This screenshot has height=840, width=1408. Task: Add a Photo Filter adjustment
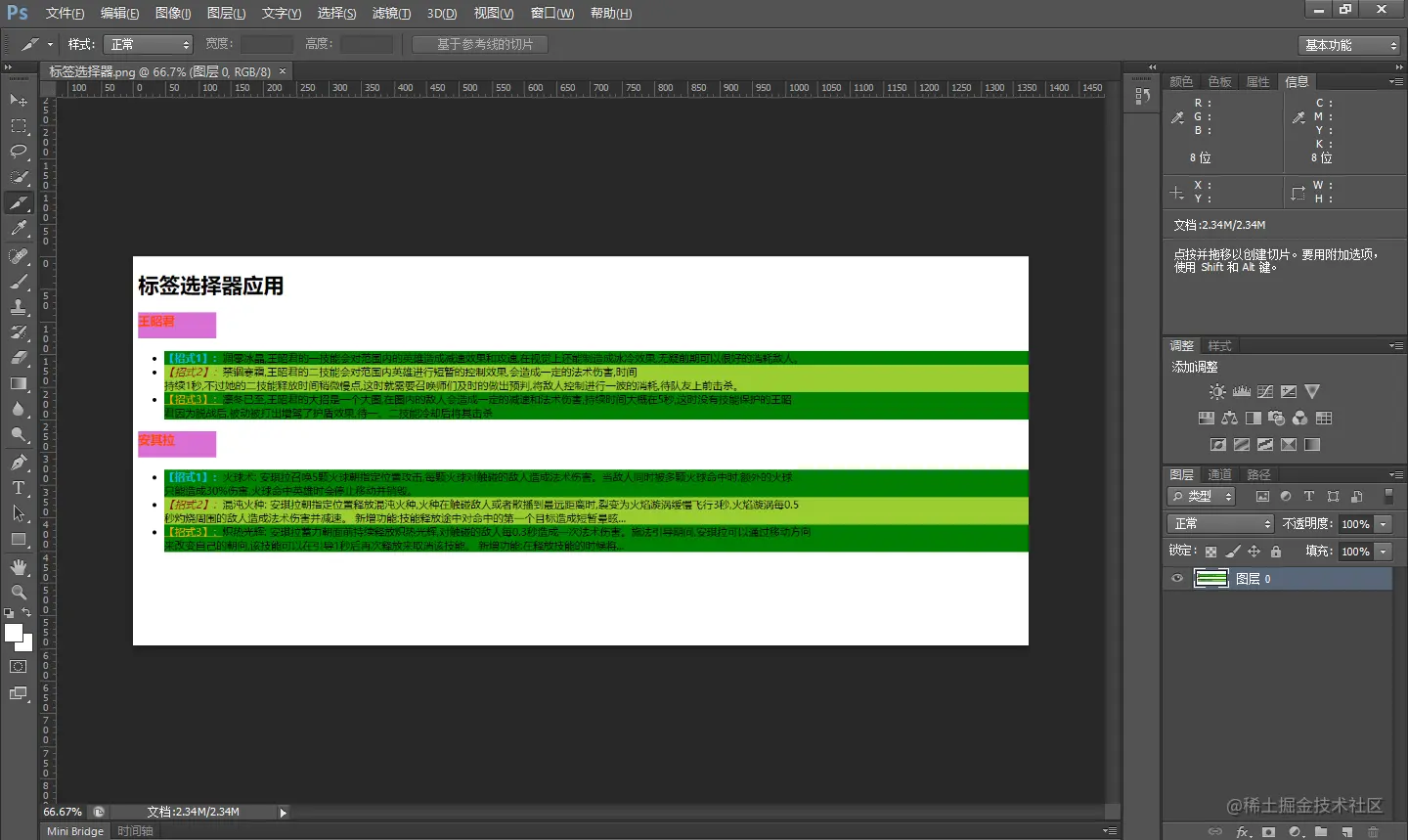click(x=1277, y=418)
